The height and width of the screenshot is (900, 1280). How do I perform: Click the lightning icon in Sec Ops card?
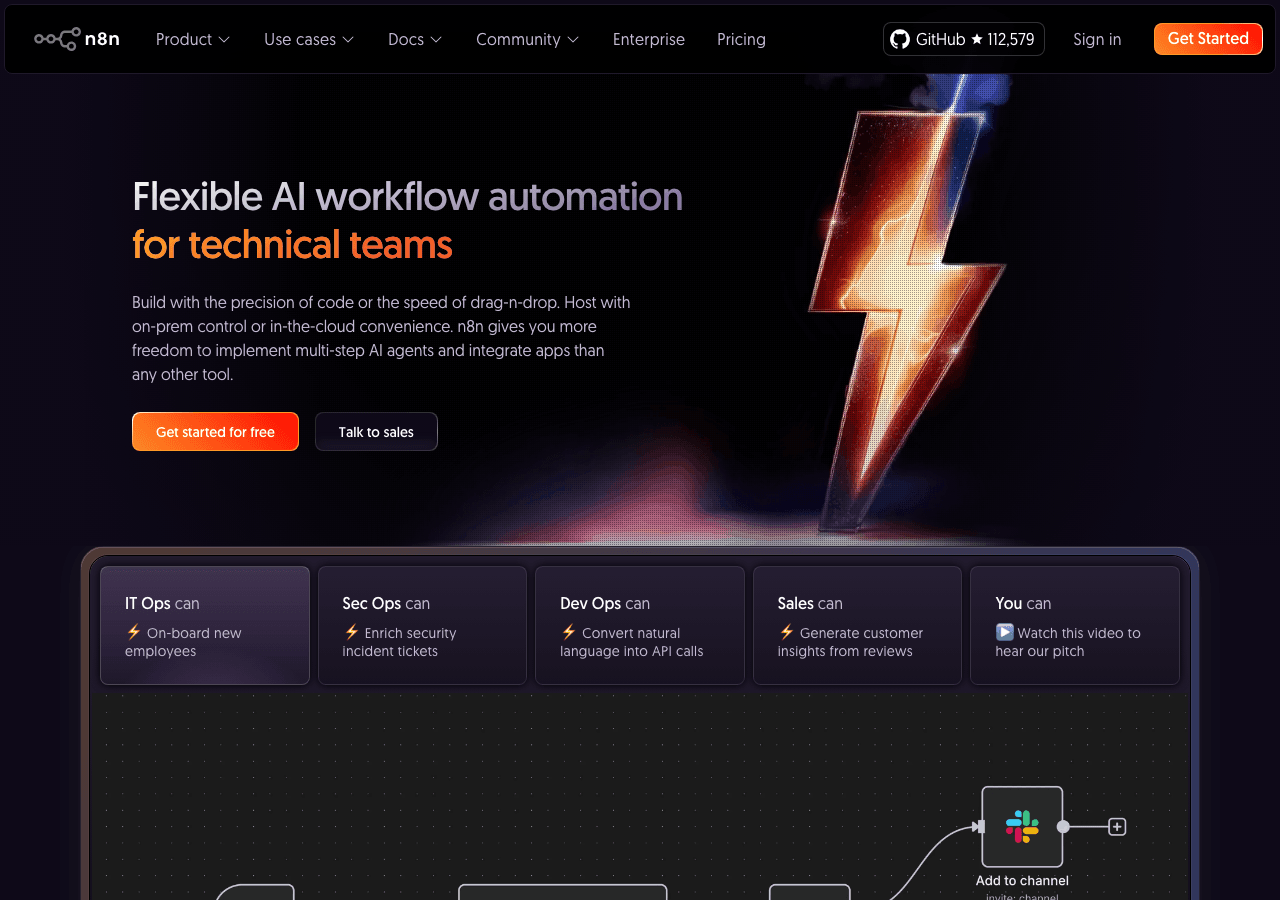[351, 632]
